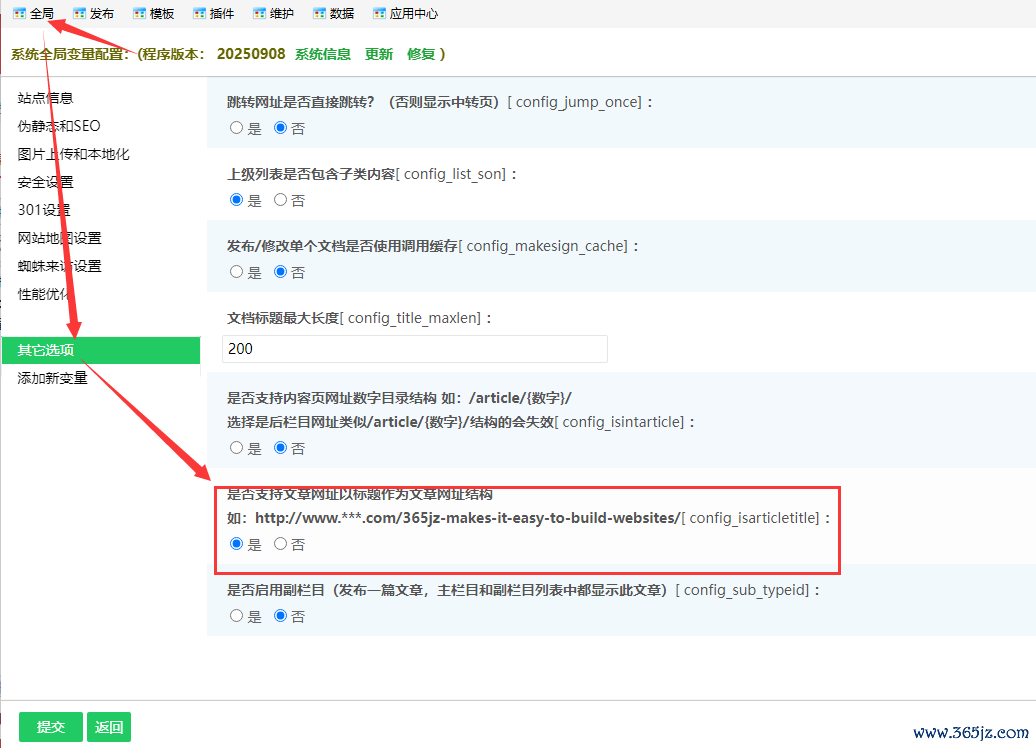This screenshot has height=748, width=1036.
Task: Select 否 for config_list_son option
Action: (x=281, y=200)
